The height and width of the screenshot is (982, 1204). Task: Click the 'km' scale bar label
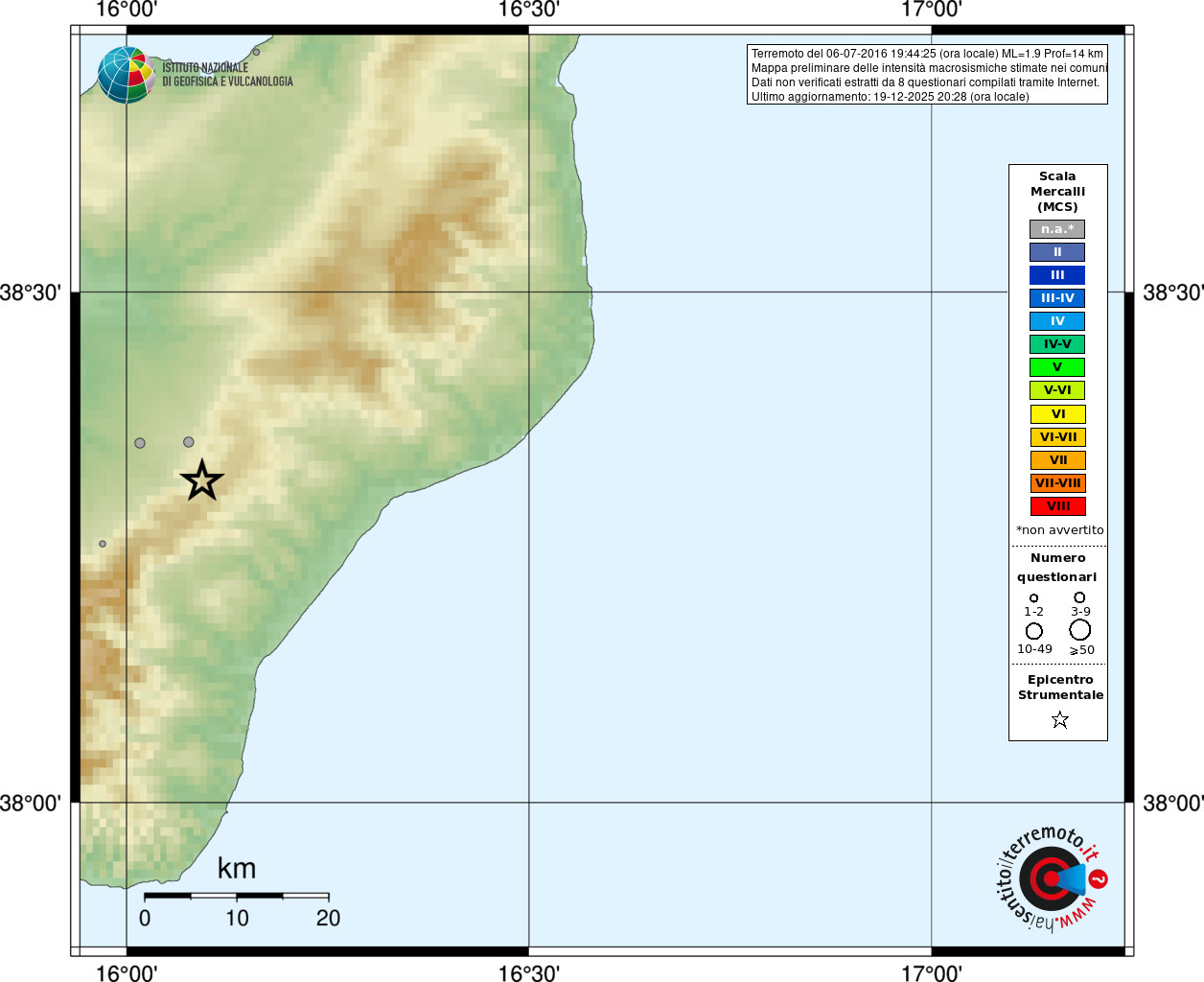[237, 868]
